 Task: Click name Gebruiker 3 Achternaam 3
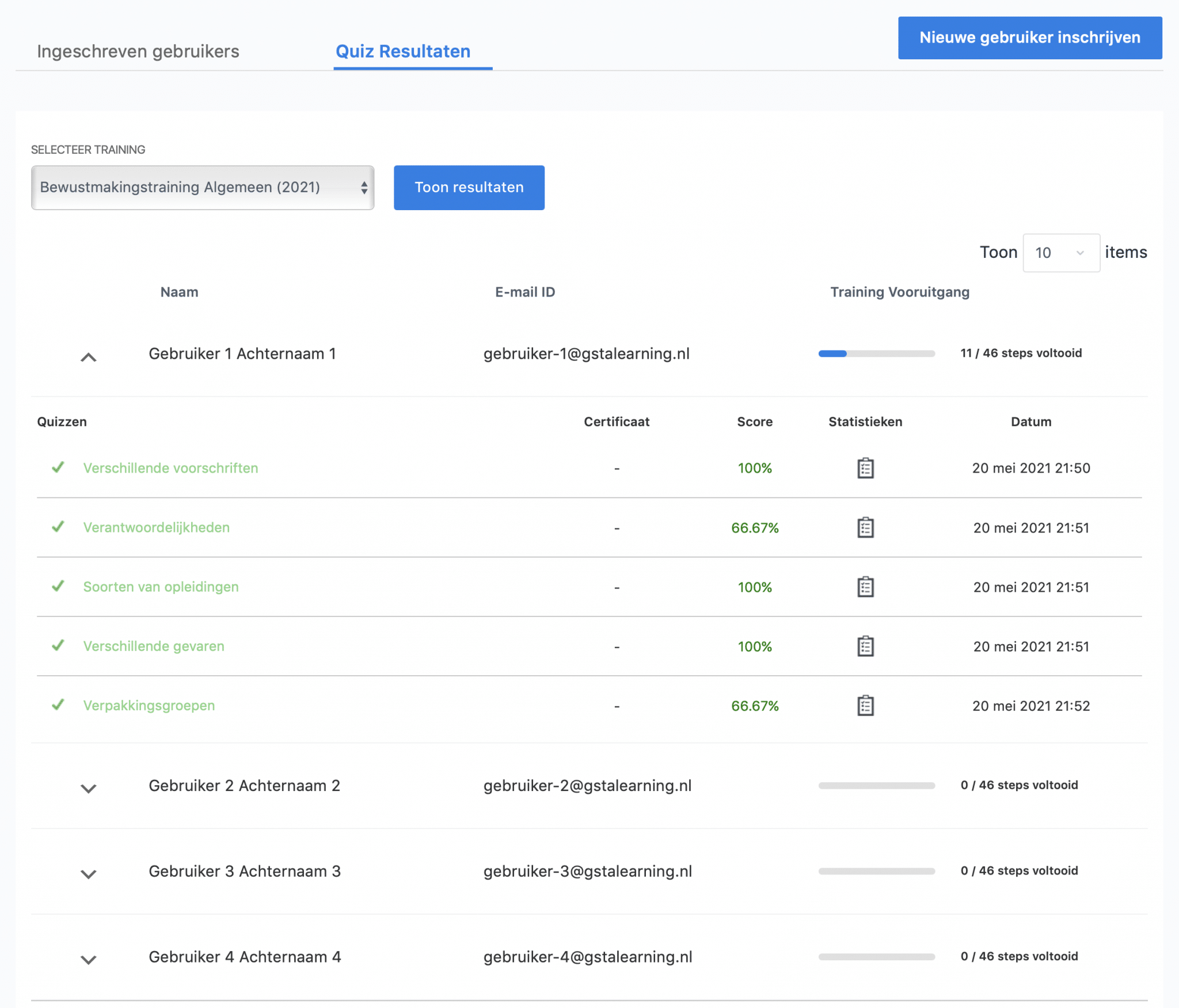(x=245, y=871)
